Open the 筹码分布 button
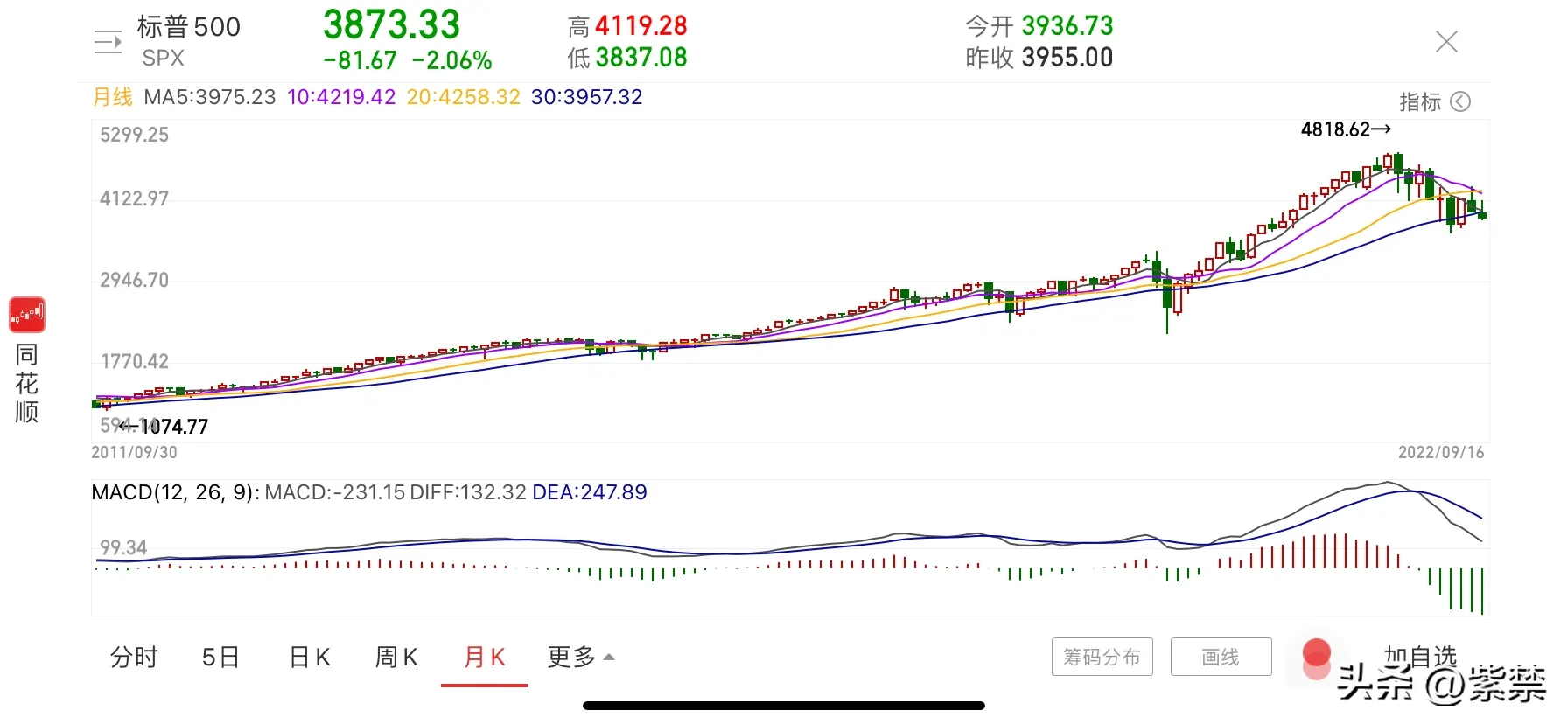The image size is (1568, 724). pos(1102,657)
